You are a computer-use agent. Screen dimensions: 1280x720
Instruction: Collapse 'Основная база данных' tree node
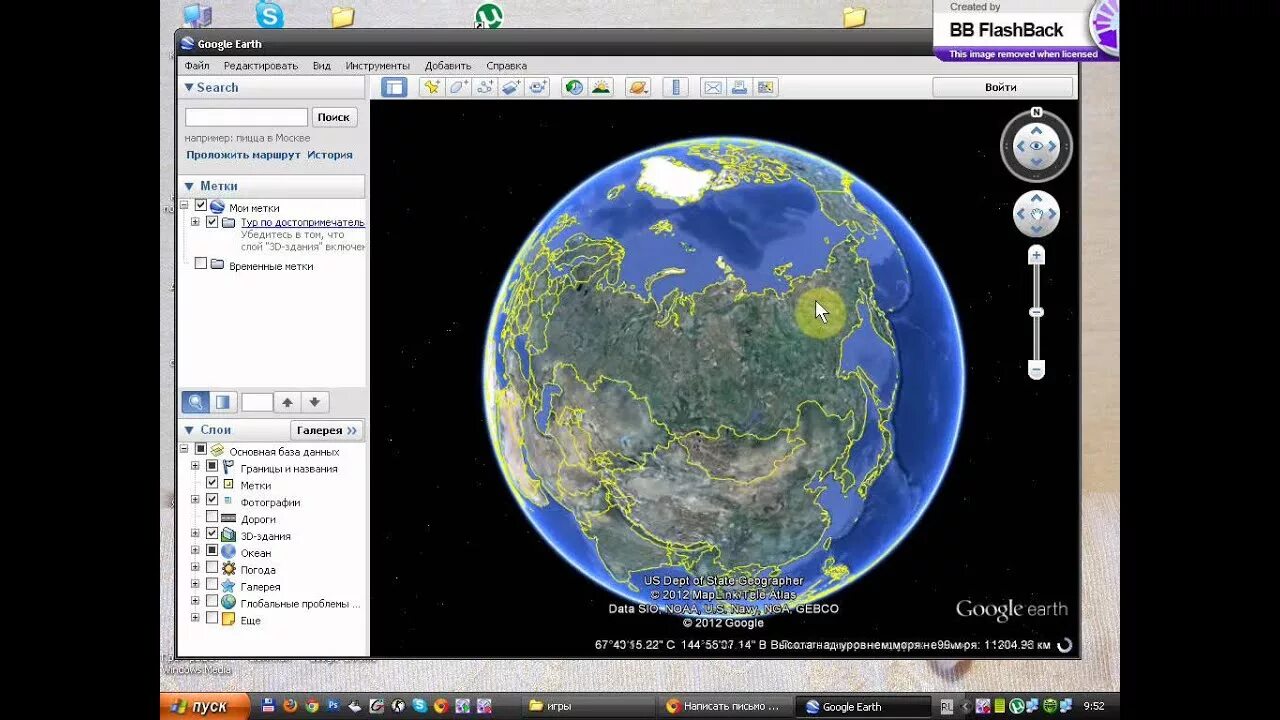click(x=184, y=449)
